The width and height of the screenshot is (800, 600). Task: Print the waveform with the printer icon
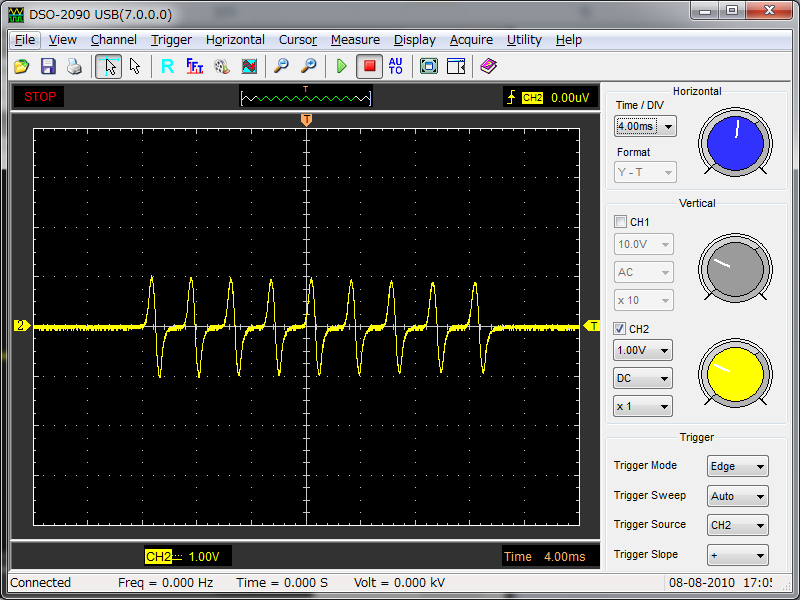pos(74,66)
